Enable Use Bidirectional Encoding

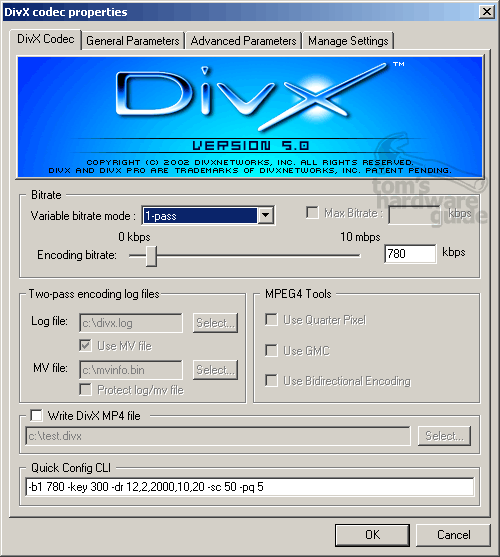271,380
